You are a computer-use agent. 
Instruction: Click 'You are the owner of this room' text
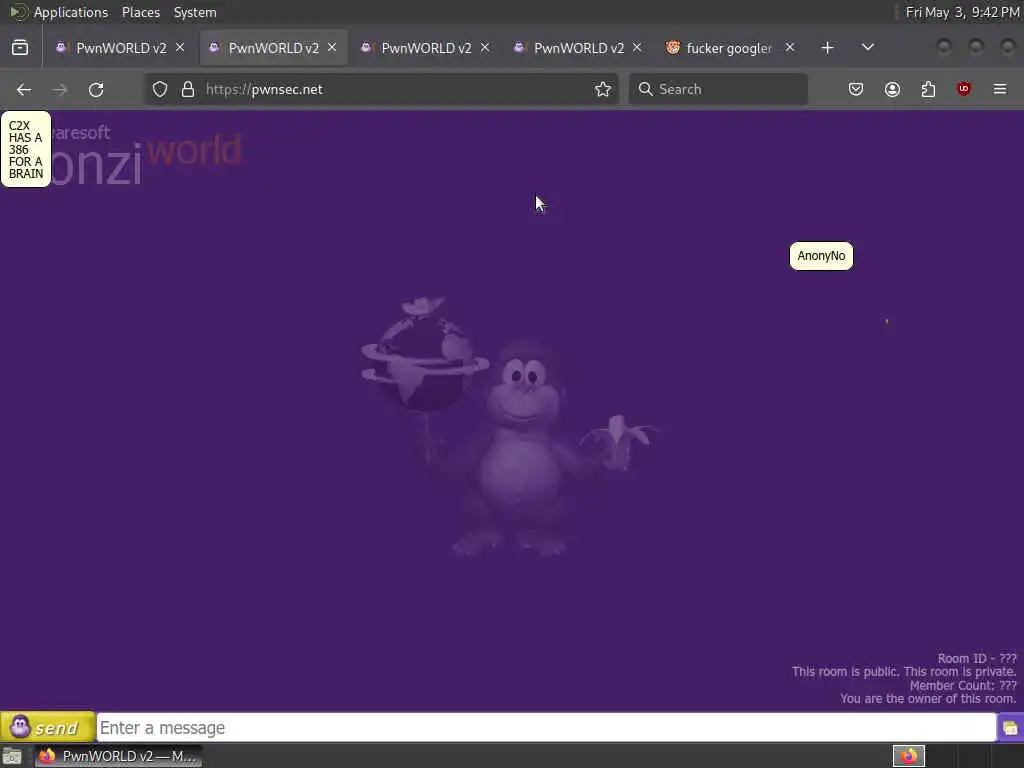(x=928, y=699)
